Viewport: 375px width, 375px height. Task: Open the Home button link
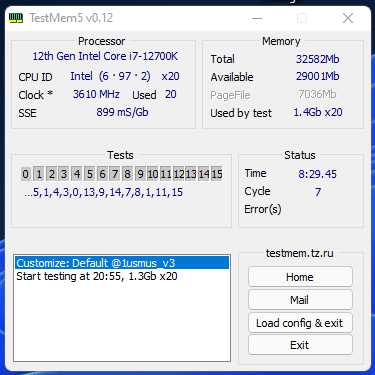pos(300,277)
